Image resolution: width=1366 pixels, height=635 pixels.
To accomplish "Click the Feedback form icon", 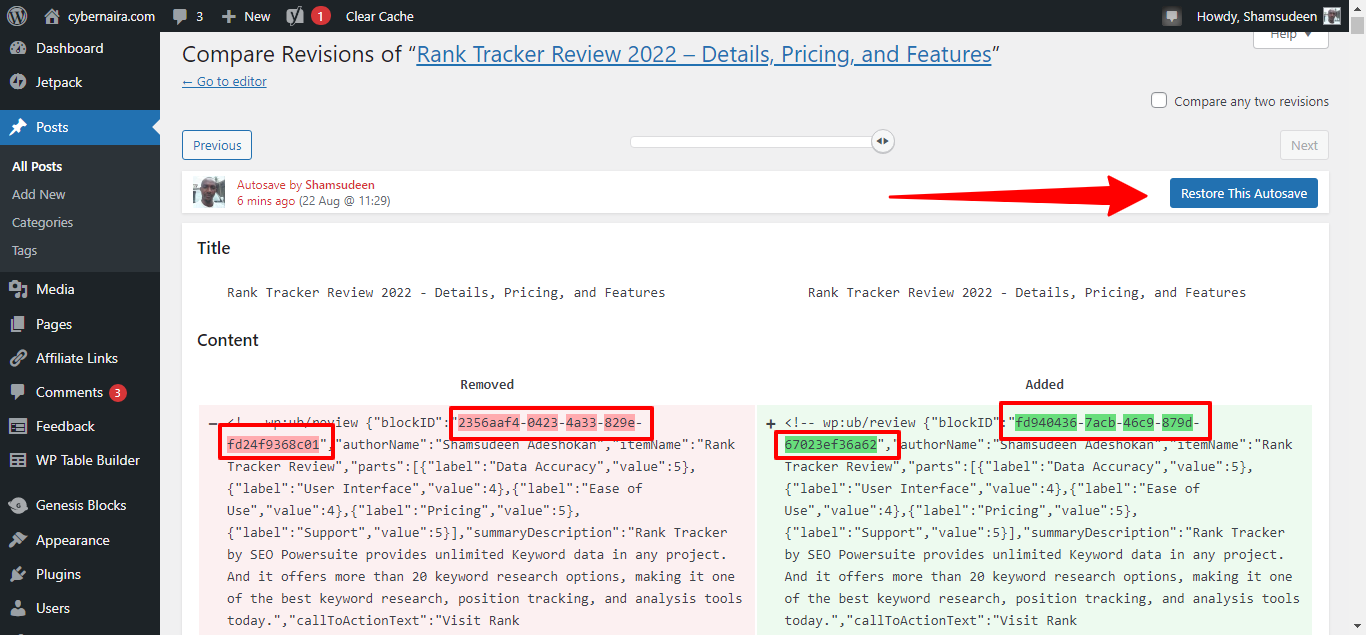I will pyautogui.click(x=18, y=426).
